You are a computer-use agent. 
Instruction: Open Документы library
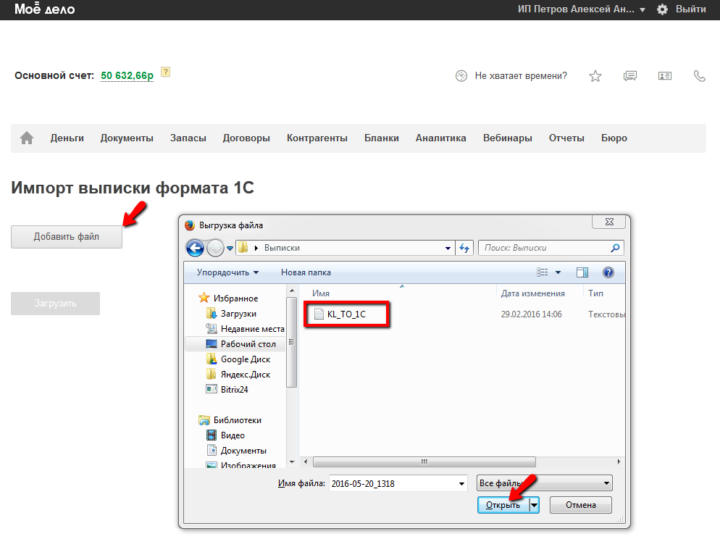[x=243, y=450]
